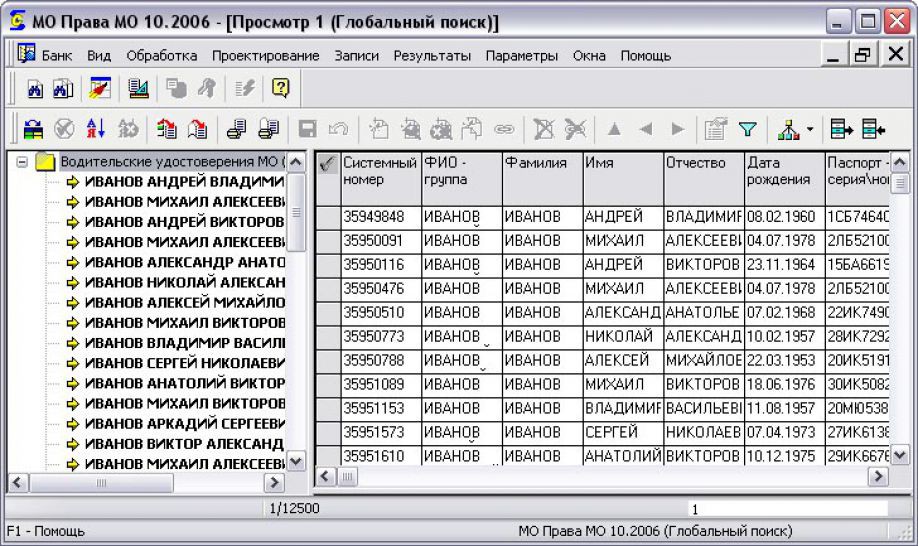Screen dimensions: 918x546
Task: Open the dropdown arrow beside the hierarchy icon
Action: [810, 129]
